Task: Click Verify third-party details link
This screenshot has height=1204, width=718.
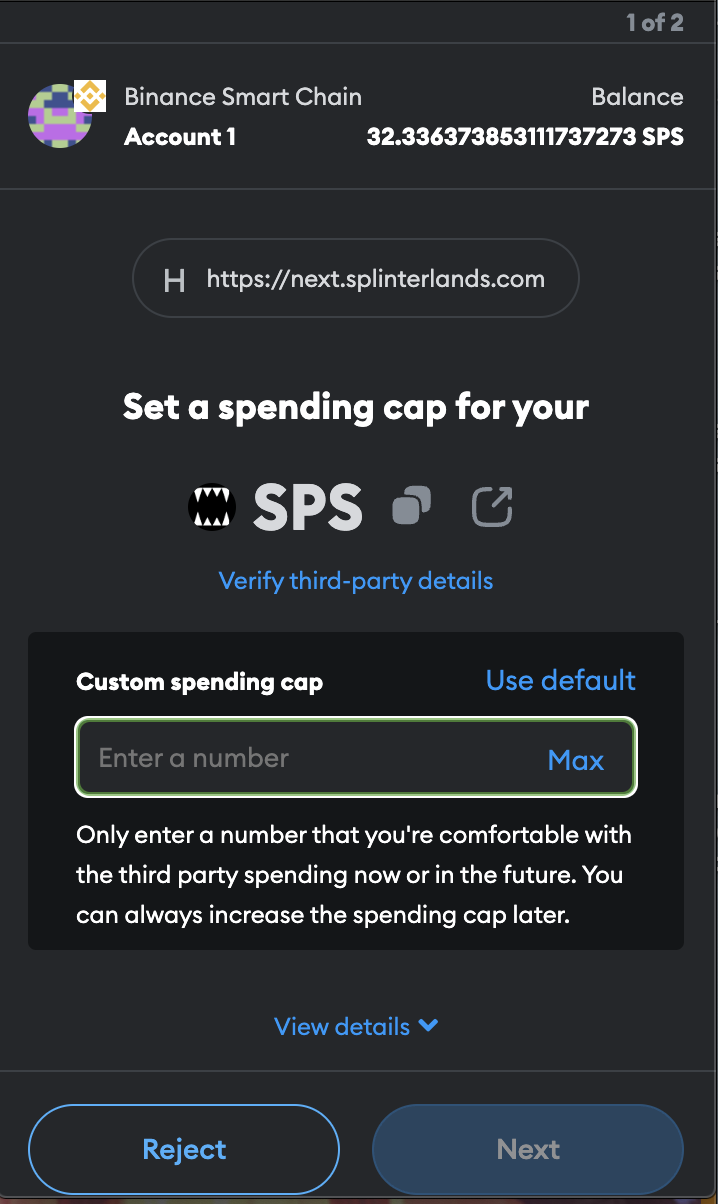Action: point(356,580)
